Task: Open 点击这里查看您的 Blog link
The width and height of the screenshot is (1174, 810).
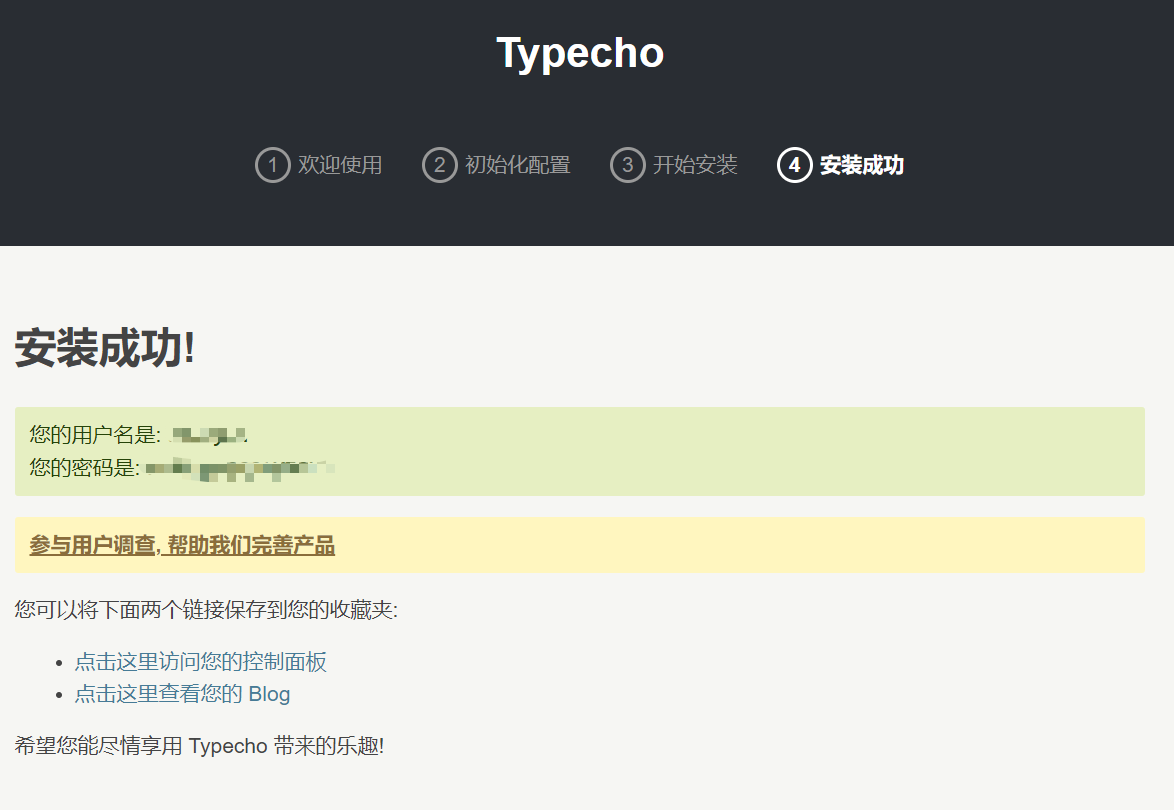Action: pyautogui.click(x=182, y=694)
